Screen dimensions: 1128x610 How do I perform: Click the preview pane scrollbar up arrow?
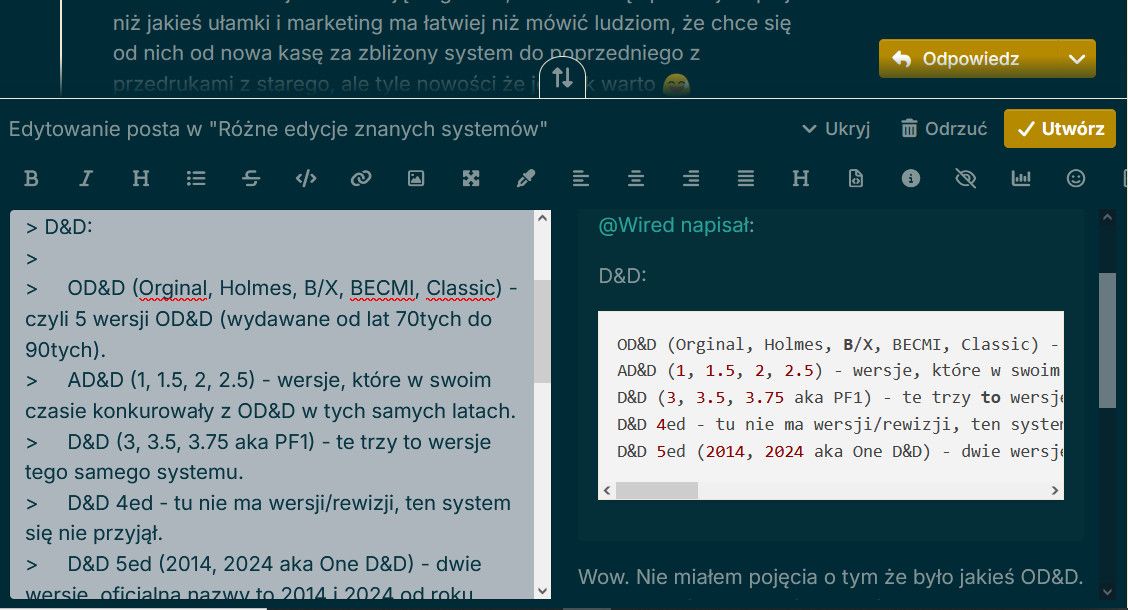pyautogui.click(x=1108, y=218)
